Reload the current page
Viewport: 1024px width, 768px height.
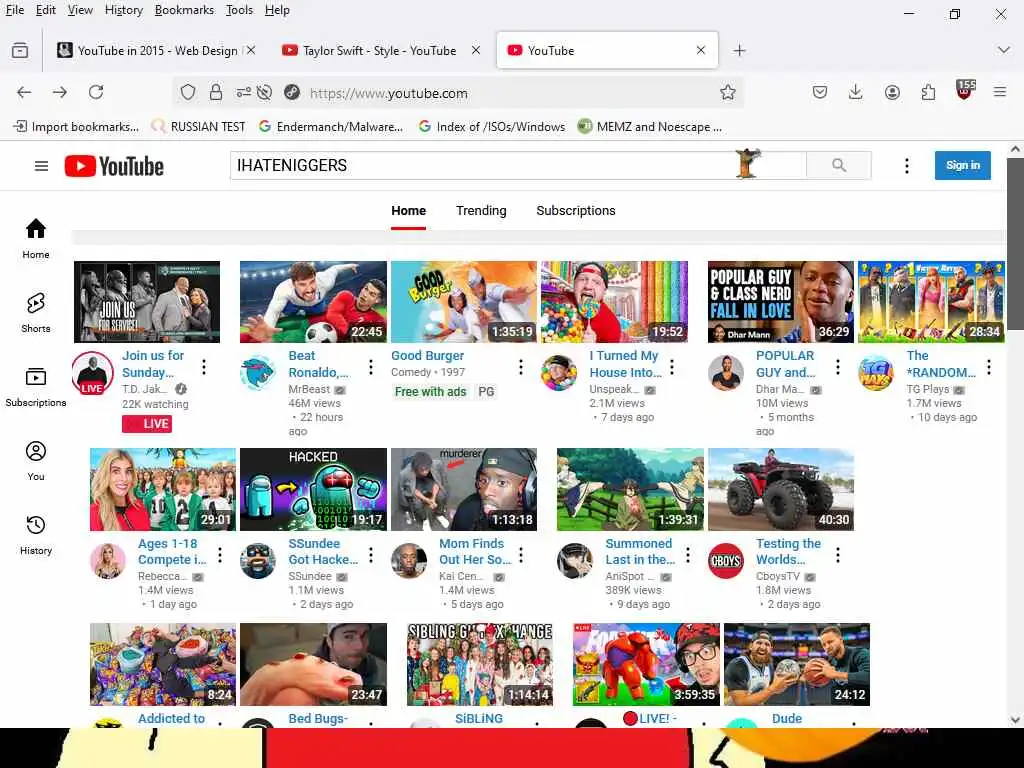pos(96,92)
